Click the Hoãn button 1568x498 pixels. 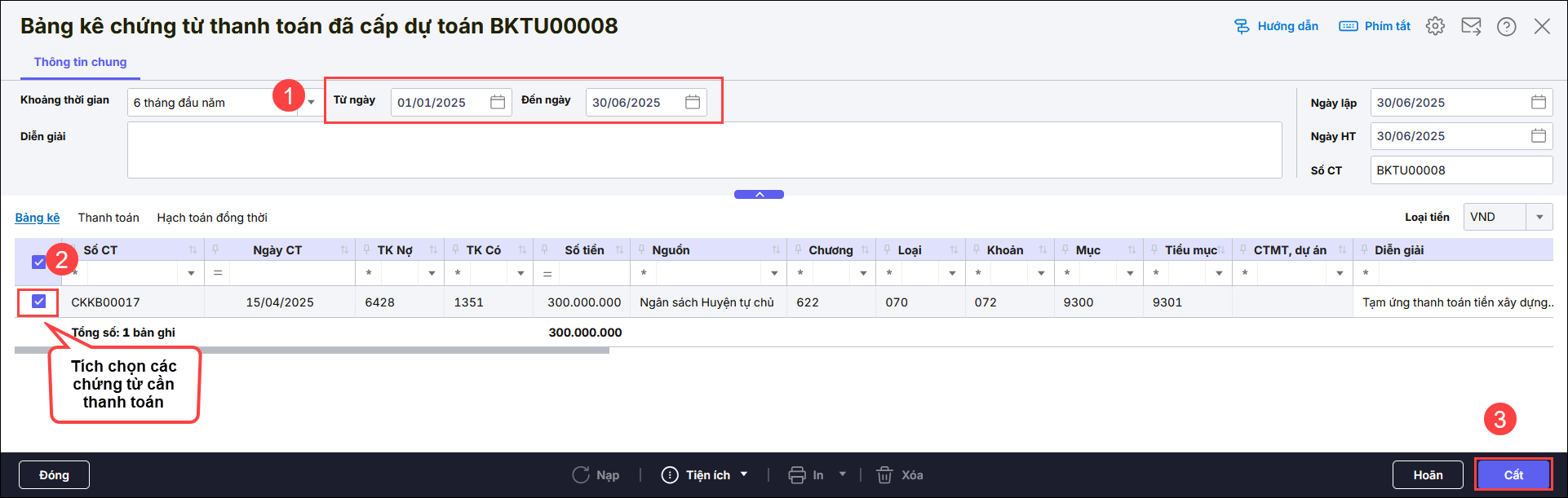coord(1427,475)
